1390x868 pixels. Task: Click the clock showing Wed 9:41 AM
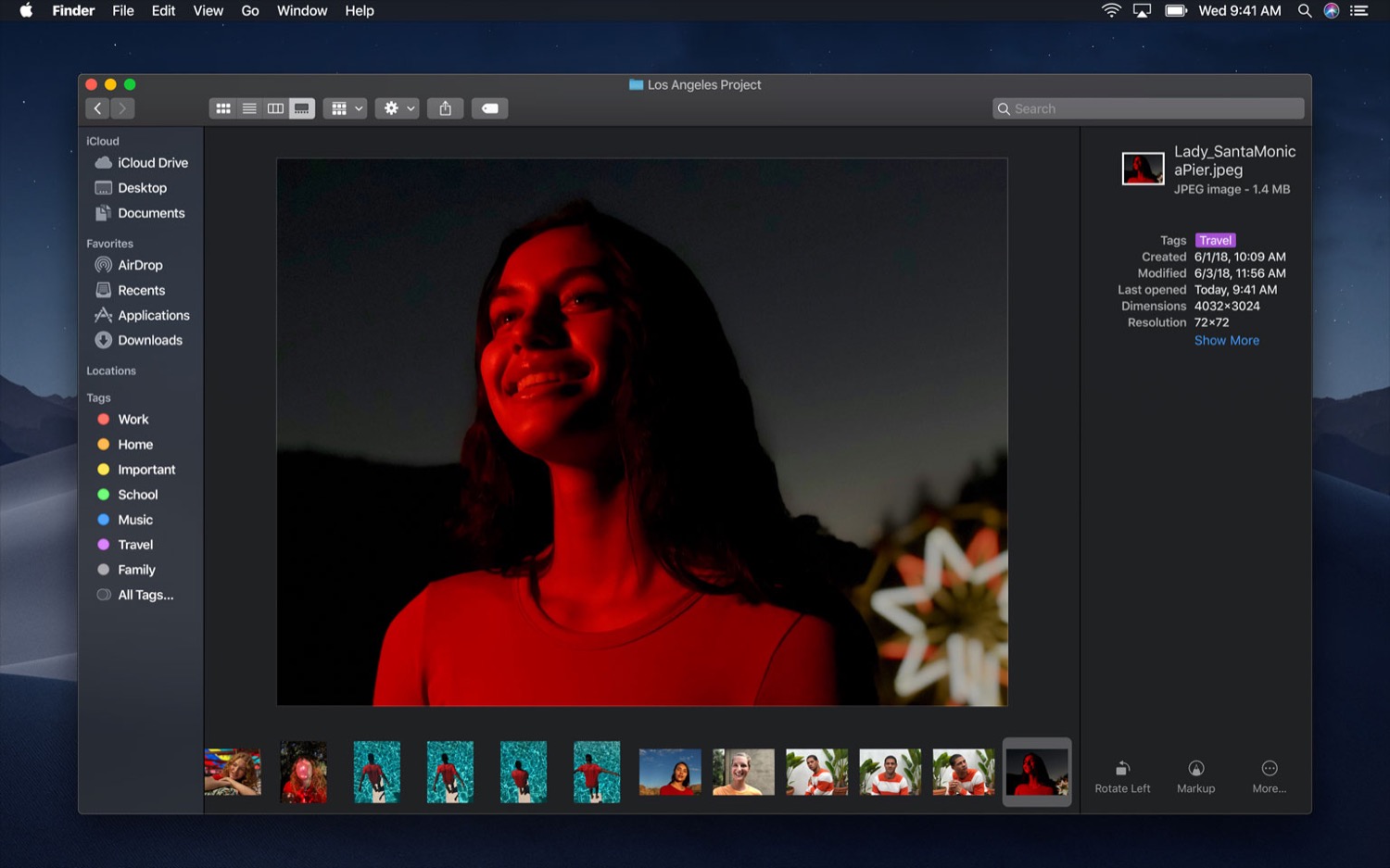(1240, 11)
